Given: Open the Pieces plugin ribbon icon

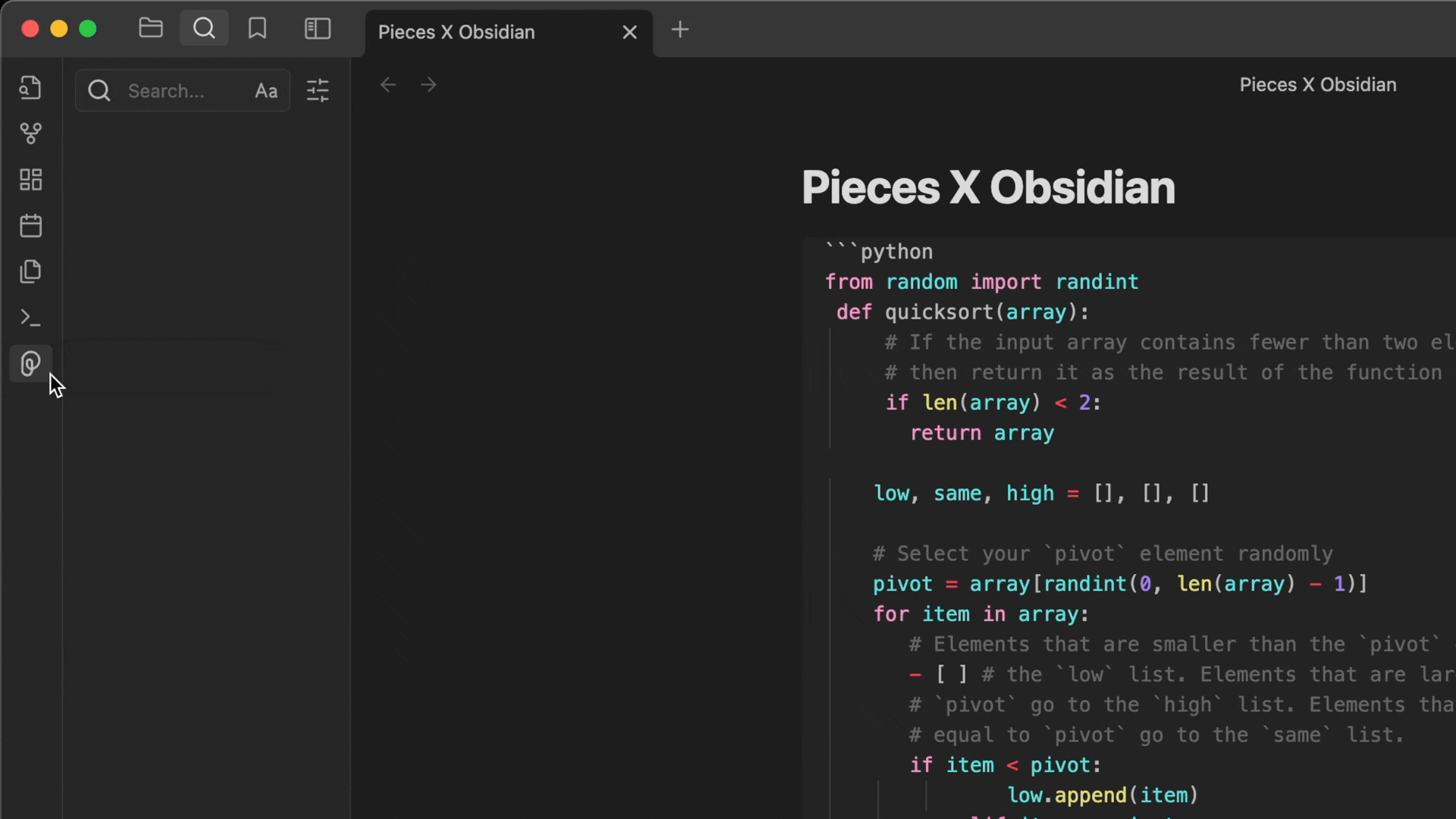Looking at the screenshot, I should 30,364.
